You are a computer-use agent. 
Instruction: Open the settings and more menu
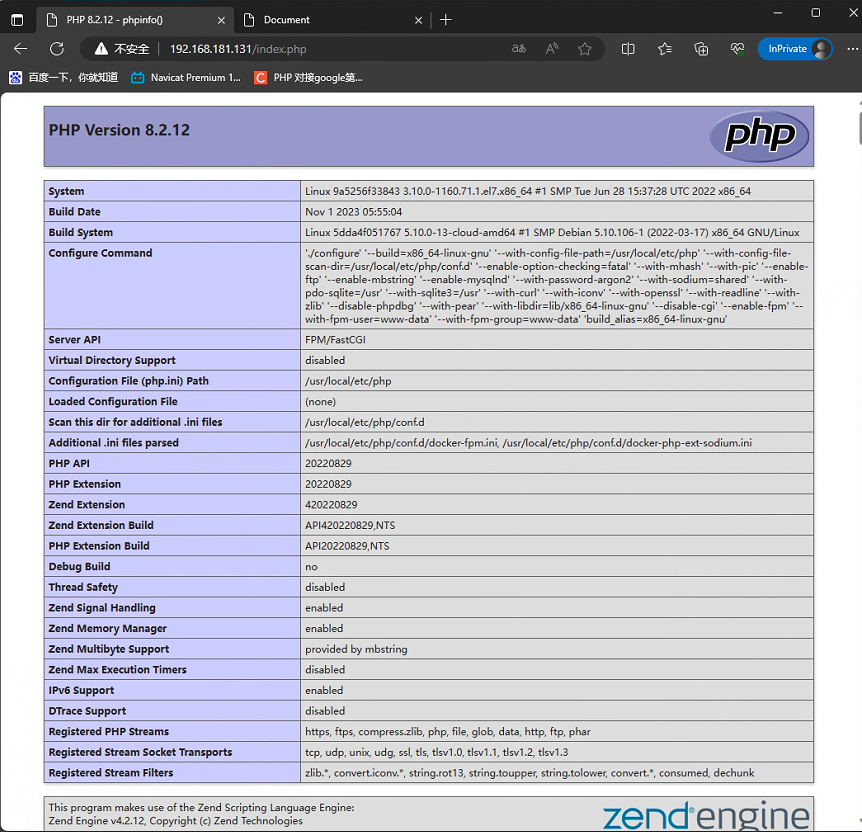[x=852, y=49]
